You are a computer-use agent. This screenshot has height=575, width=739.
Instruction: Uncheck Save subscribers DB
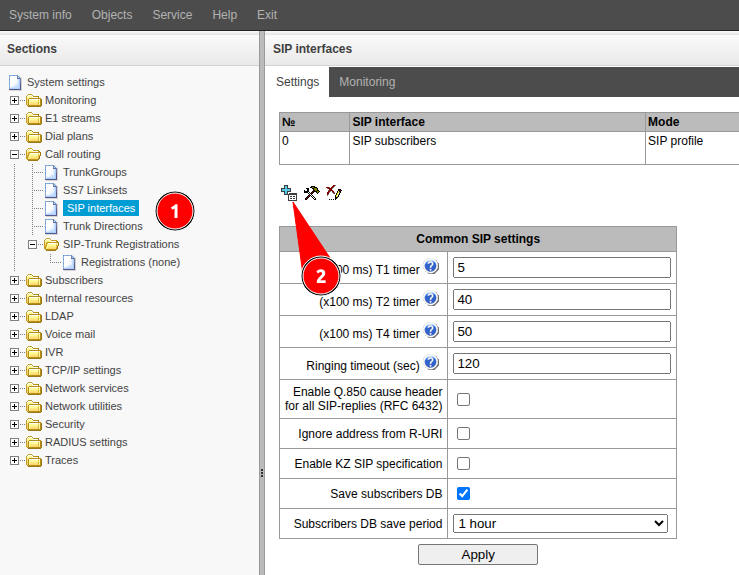tap(463, 493)
